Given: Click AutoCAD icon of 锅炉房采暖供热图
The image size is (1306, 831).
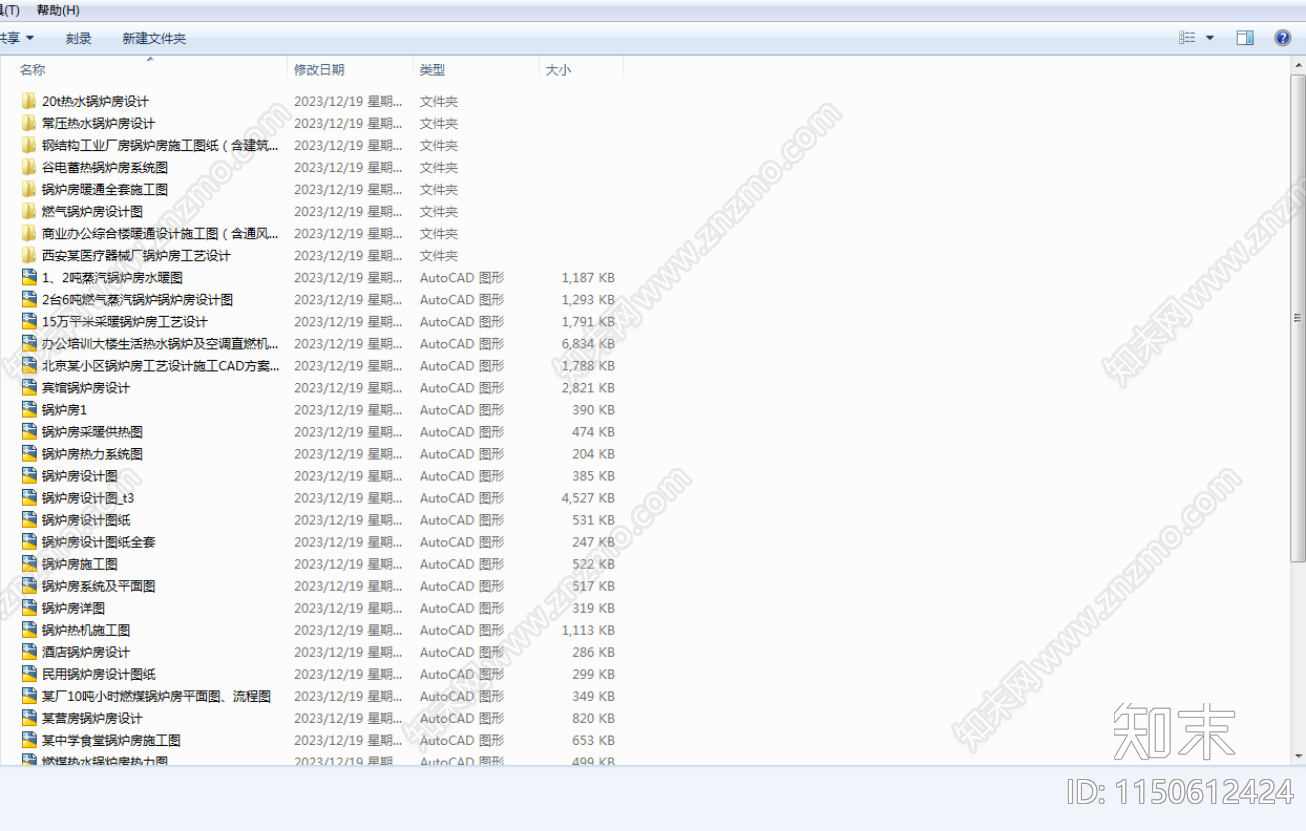Looking at the screenshot, I should (29, 431).
